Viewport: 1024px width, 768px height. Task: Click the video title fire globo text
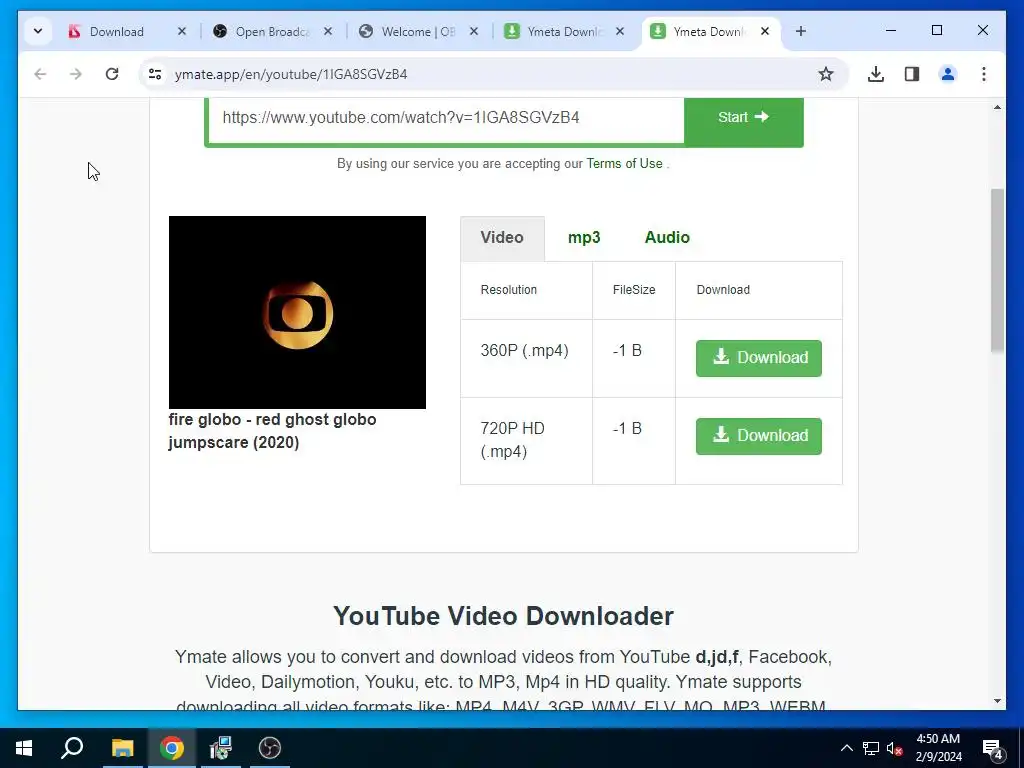pos(272,431)
